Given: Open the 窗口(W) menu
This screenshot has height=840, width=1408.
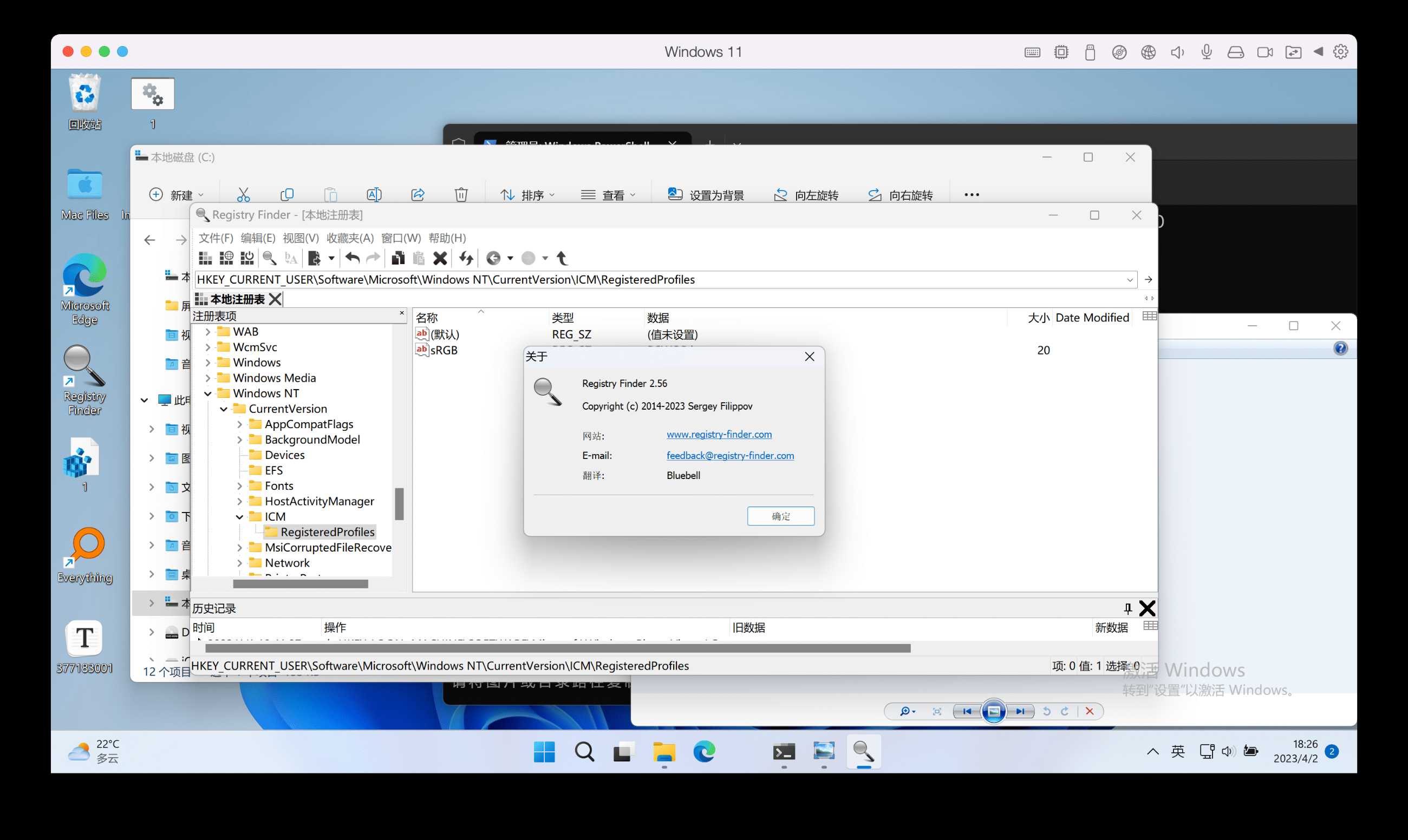Looking at the screenshot, I should tap(401, 238).
